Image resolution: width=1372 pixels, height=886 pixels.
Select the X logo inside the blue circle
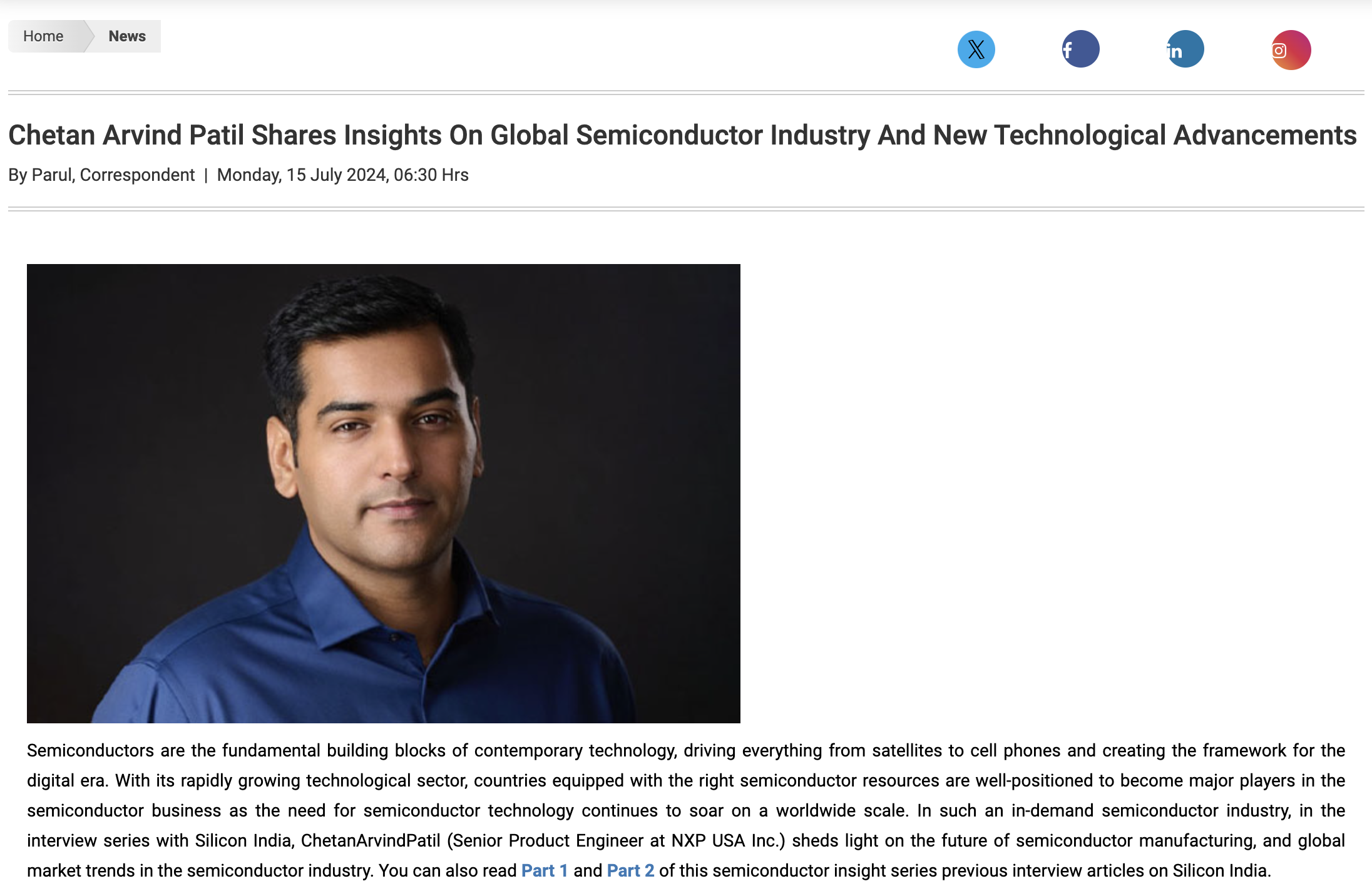coord(976,49)
